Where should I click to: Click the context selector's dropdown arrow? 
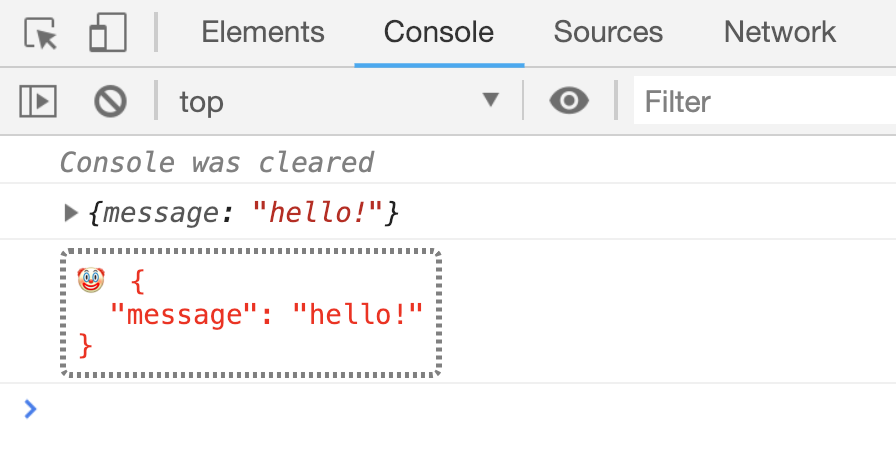[490, 100]
